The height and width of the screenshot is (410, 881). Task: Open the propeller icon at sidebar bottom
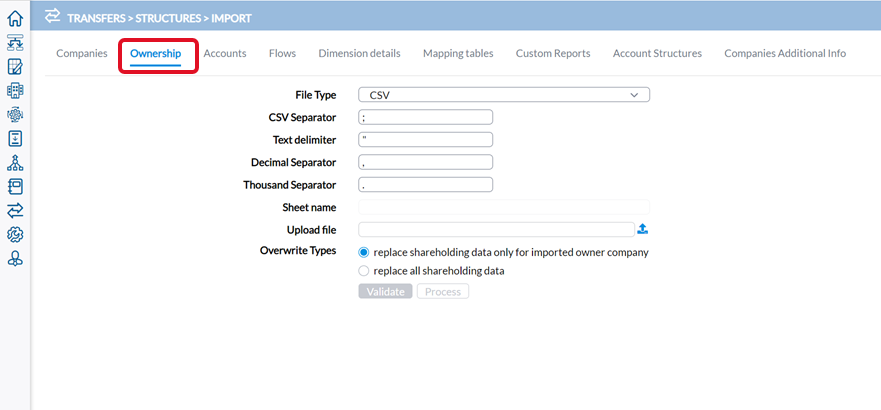(15, 258)
